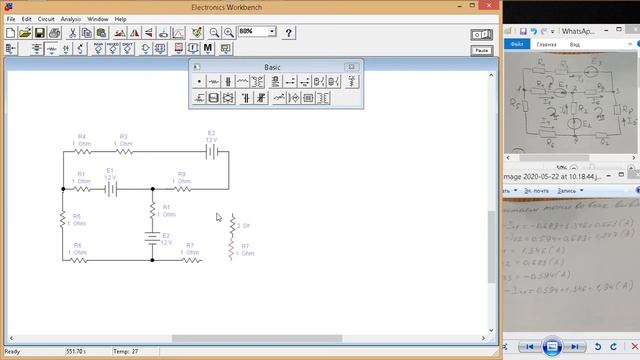Click the vertical scrollbar of the circuit window
The image size is (640, 360).
pyautogui.click(x=491, y=247)
